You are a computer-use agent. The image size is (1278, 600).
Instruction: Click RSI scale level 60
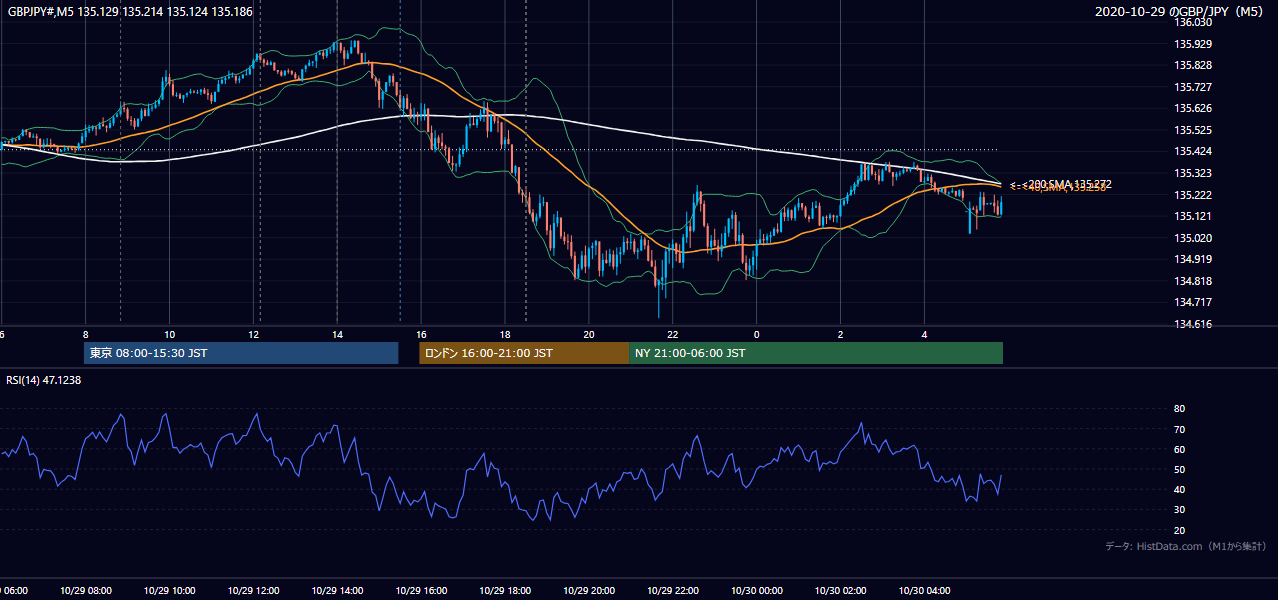click(1180, 449)
